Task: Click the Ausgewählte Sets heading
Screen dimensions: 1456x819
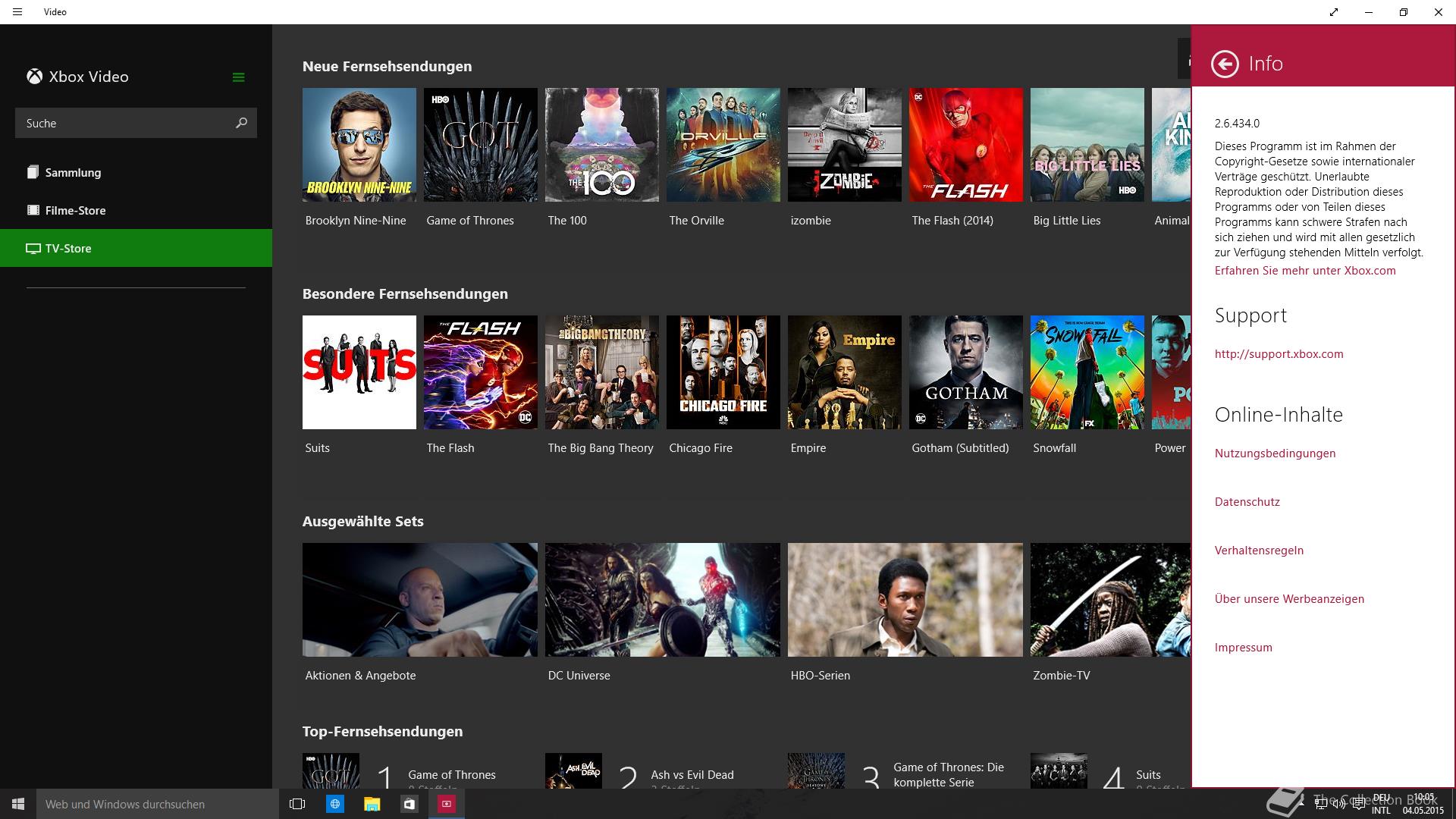Action: tap(362, 522)
